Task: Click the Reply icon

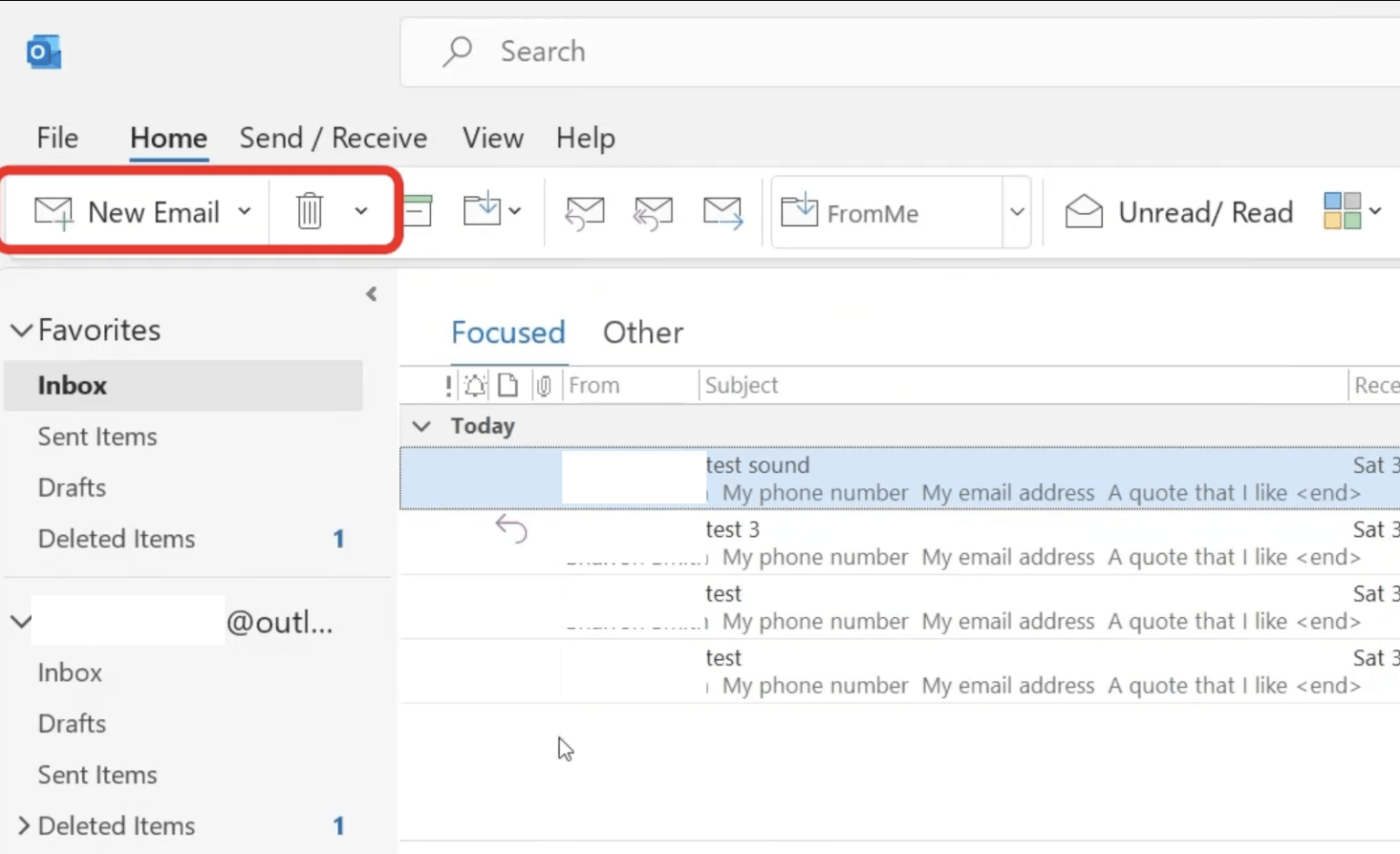Action: click(x=584, y=211)
